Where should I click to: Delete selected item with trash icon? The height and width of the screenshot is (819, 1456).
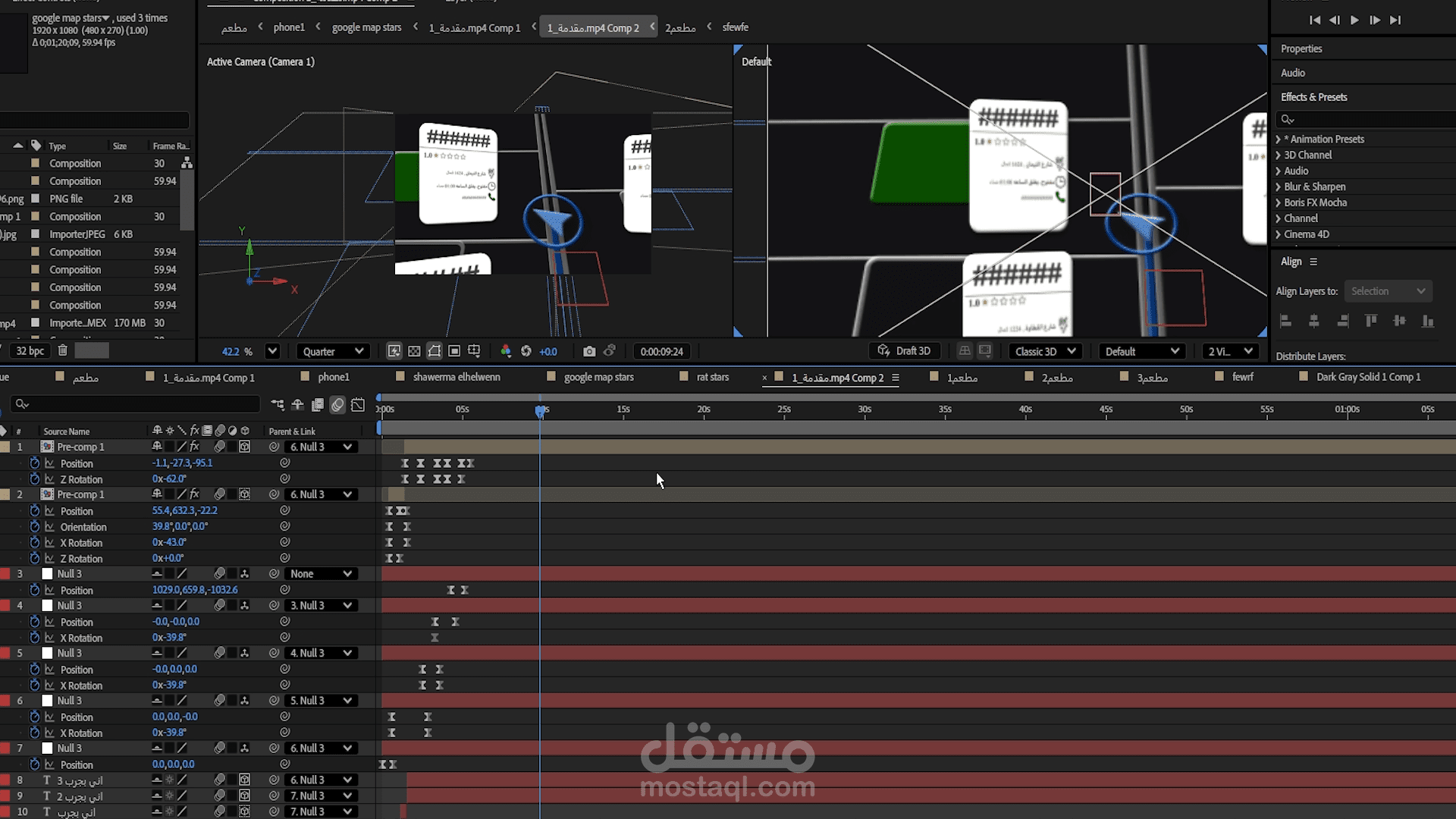point(63,350)
